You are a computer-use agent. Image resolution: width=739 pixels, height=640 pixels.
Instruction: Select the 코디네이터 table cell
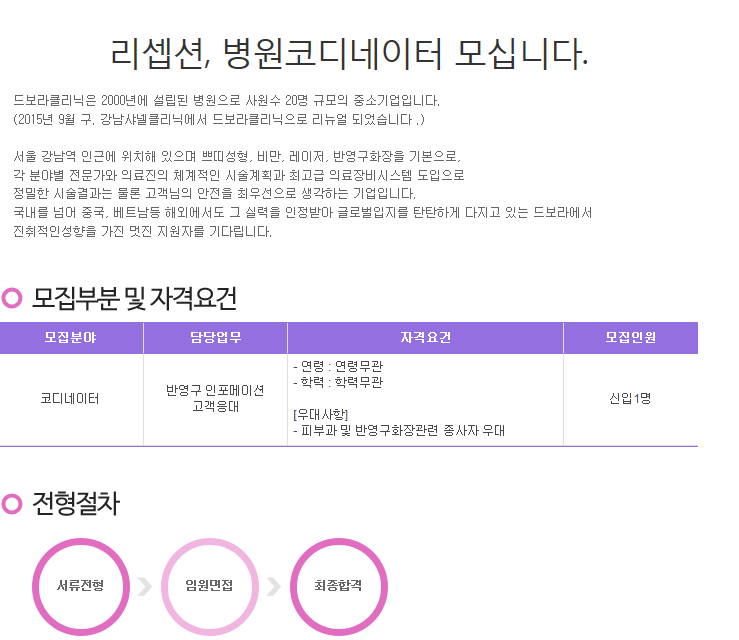[70, 399]
